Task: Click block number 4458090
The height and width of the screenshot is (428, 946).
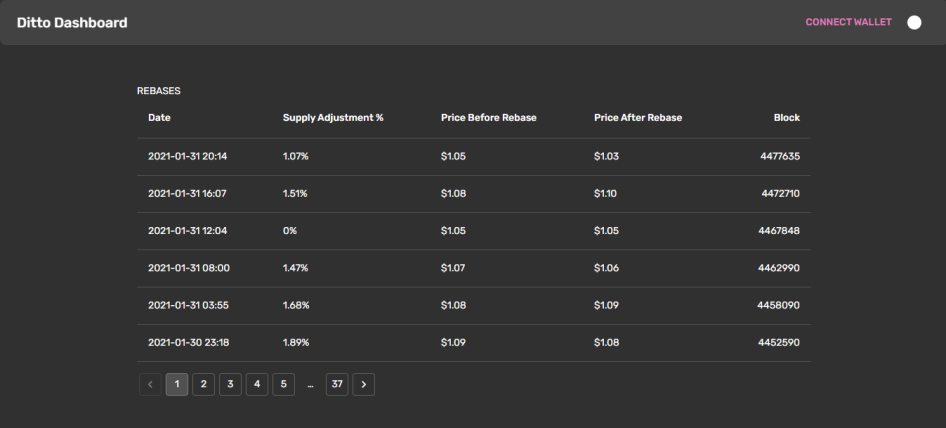Action: point(779,305)
